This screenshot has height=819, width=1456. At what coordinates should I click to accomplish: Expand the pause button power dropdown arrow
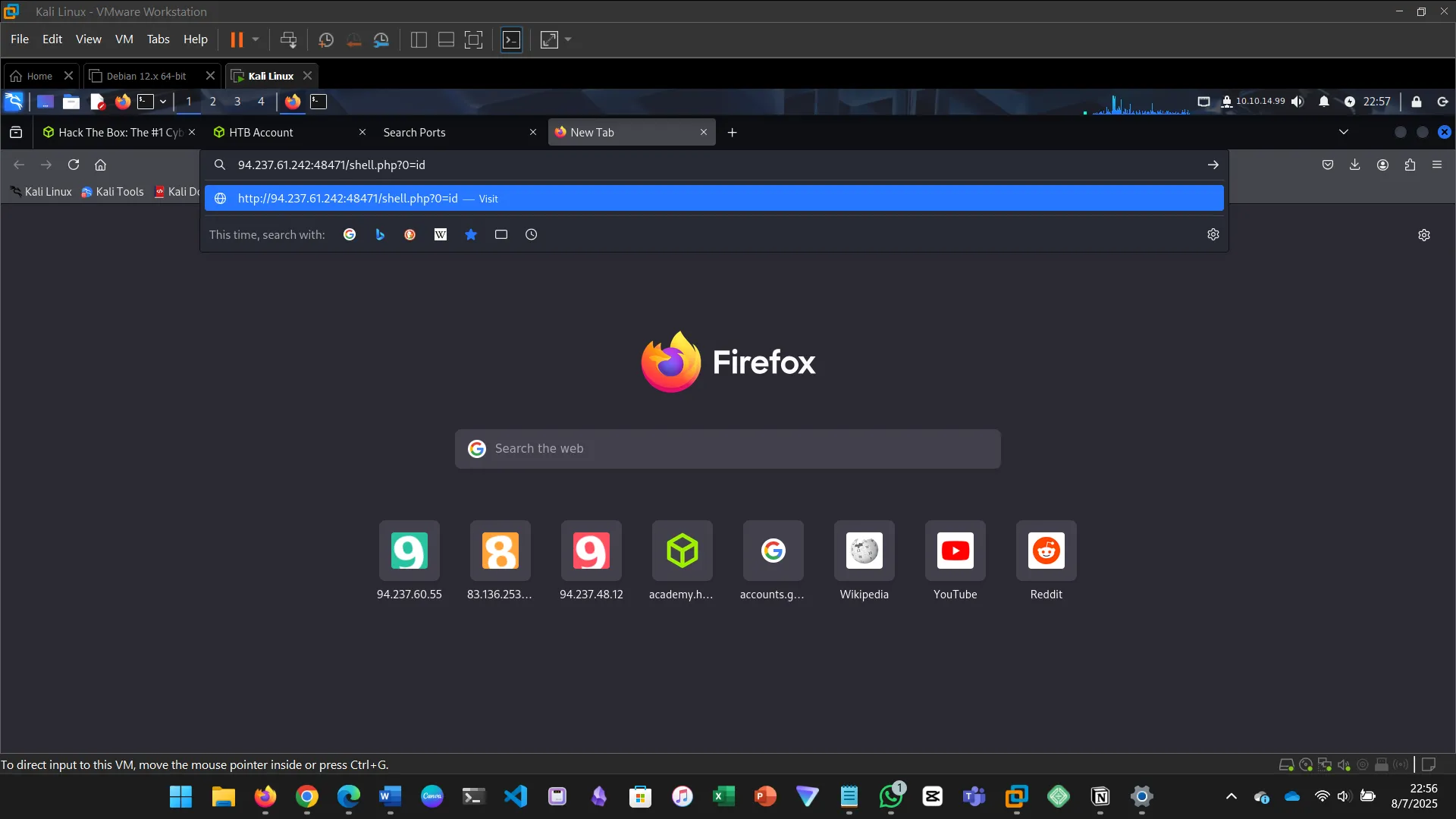pos(256,39)
